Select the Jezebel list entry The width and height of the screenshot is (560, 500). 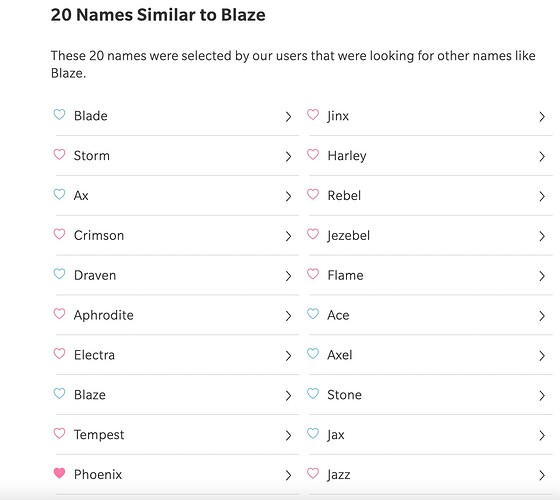click(430, 236)
